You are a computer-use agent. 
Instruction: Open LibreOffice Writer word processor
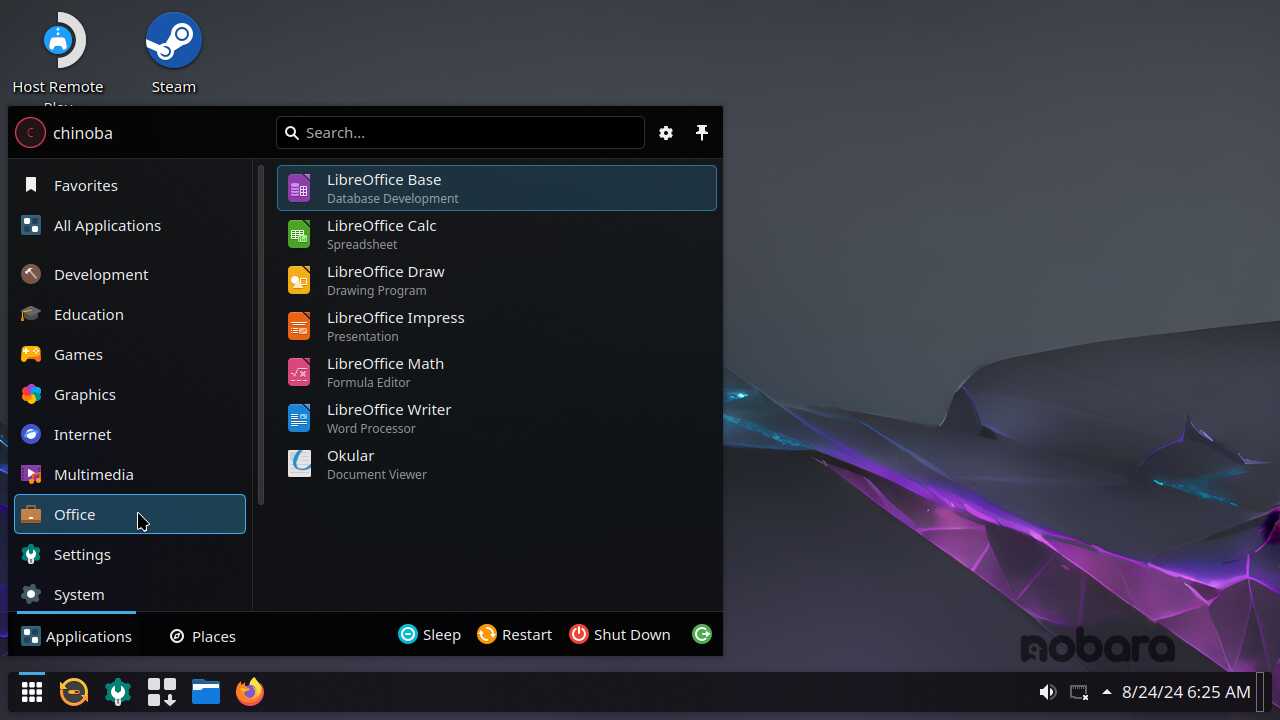tap(496, 418)
